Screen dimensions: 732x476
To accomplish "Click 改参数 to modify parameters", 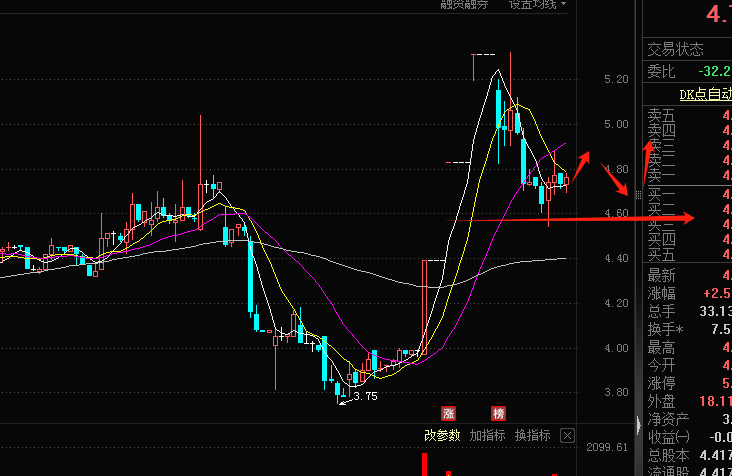I will [441, 435].
